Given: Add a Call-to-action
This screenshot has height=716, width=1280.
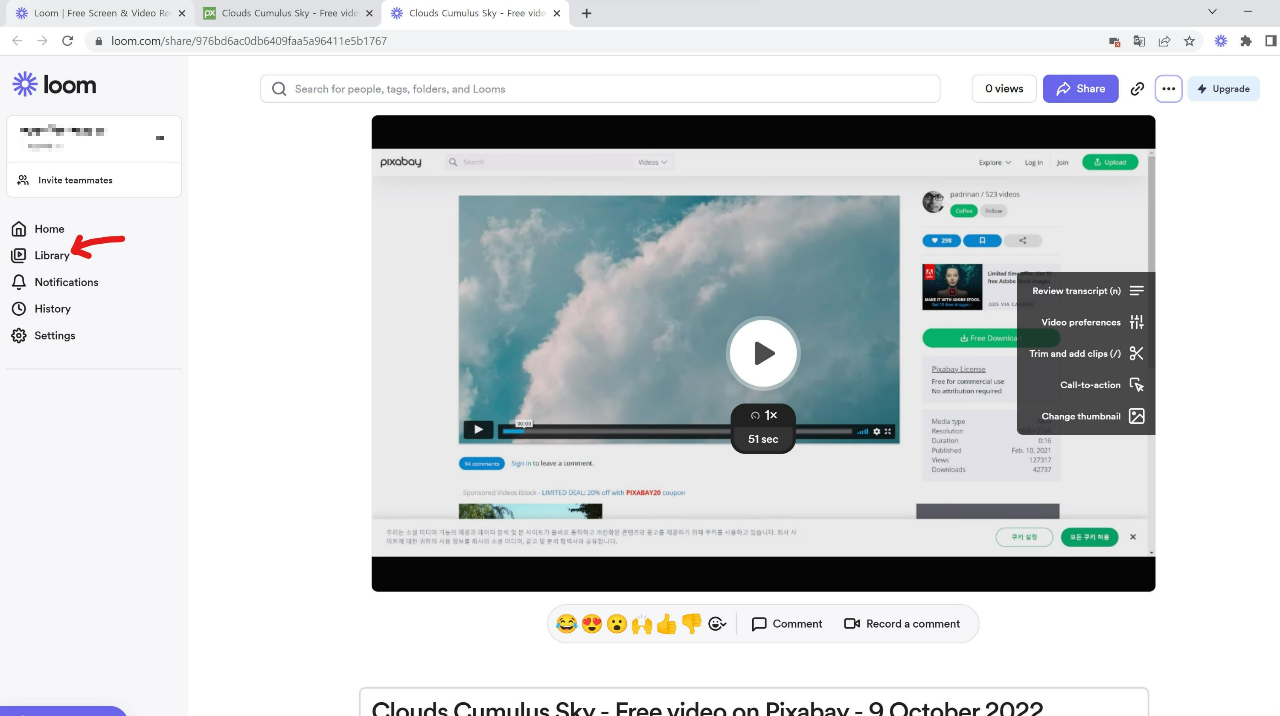Looking at the screenshot, I should (x=1101, y=385).
